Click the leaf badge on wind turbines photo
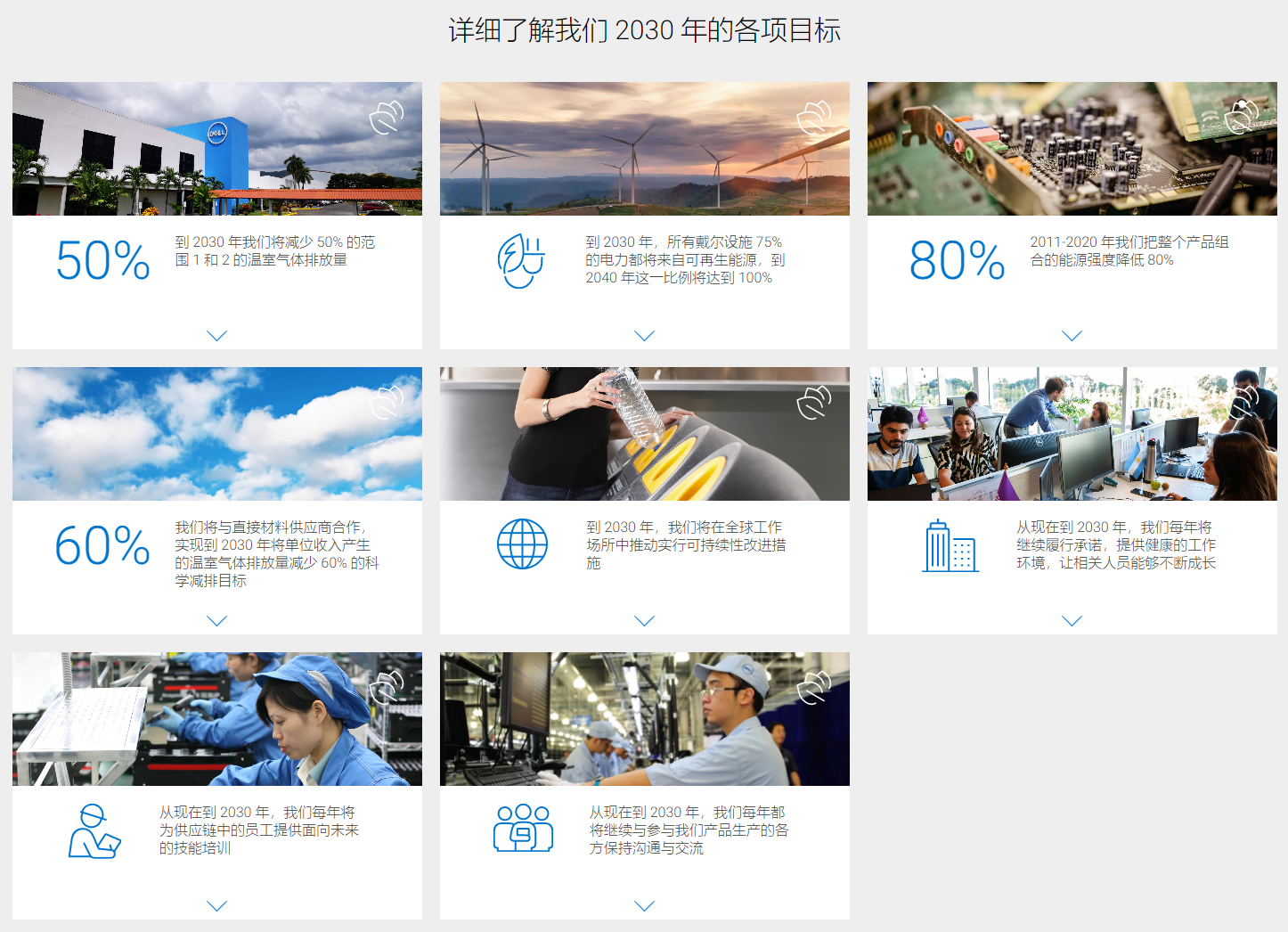Image resolution: width=1288 pixels, height=932 pixels. tap(814, 117)
